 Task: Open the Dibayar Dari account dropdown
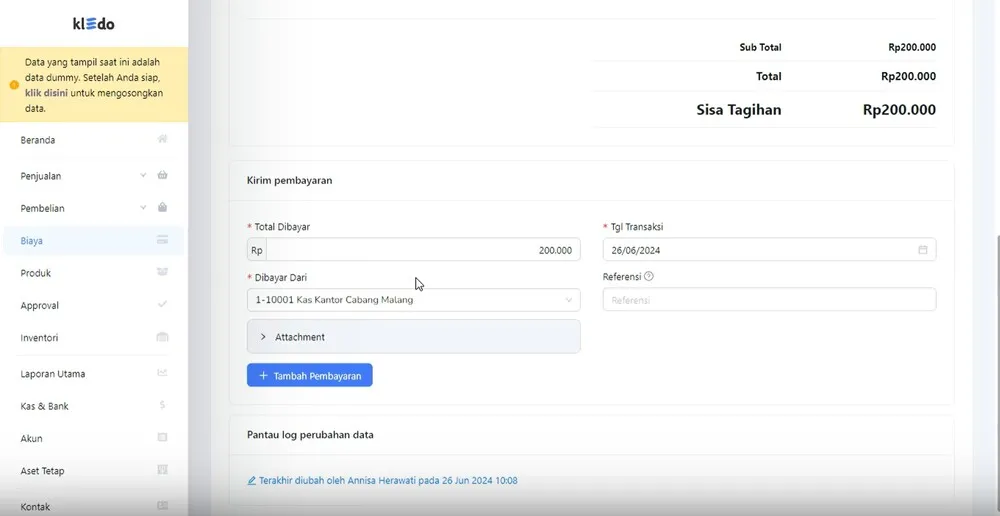point(414,300)
